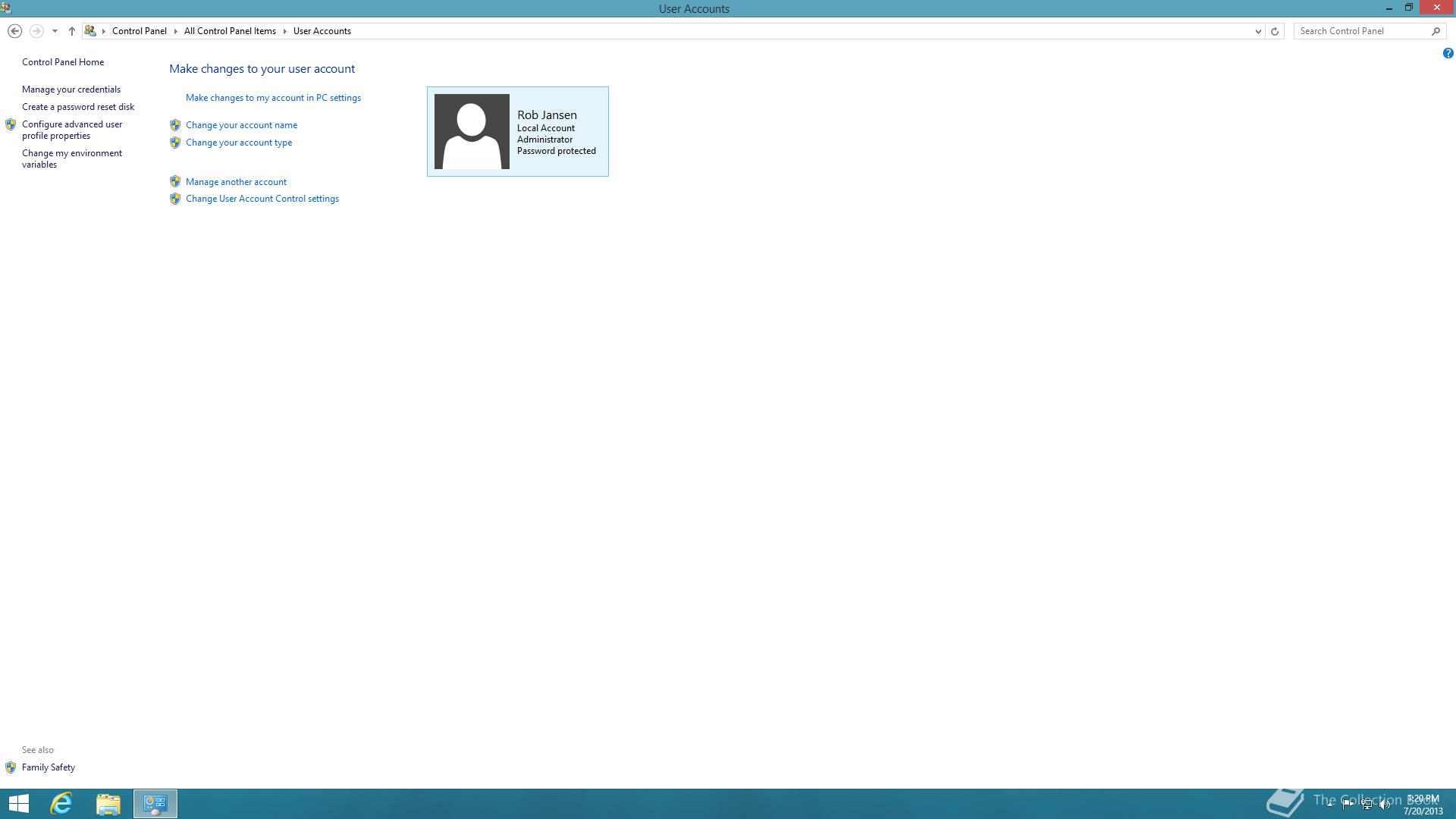The width and height of the screenshot is (1456, 819).
Task: Open Make changes to my account in PC settings
Action: point(273,98)
